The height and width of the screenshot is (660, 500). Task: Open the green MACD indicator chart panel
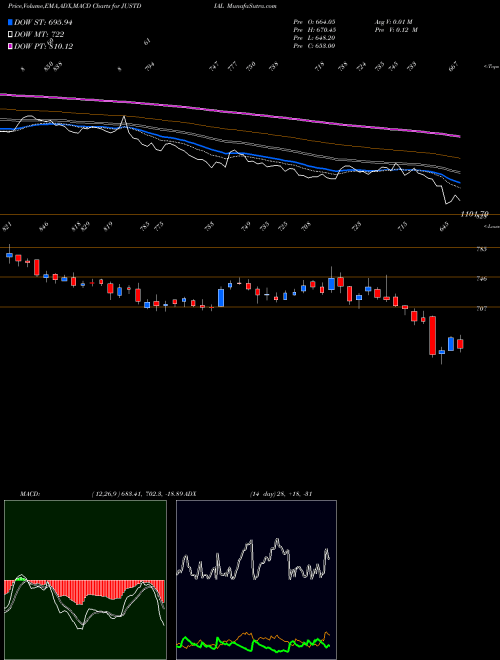(x=85, y=580)
